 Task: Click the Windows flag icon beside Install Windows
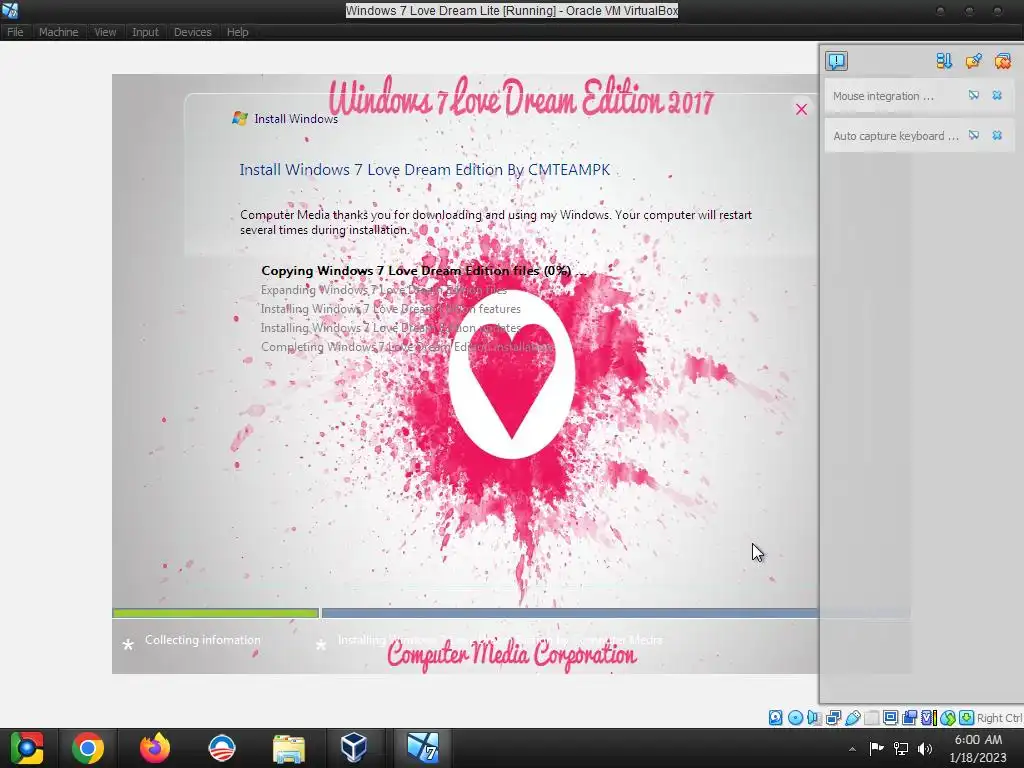pos(240,118)
